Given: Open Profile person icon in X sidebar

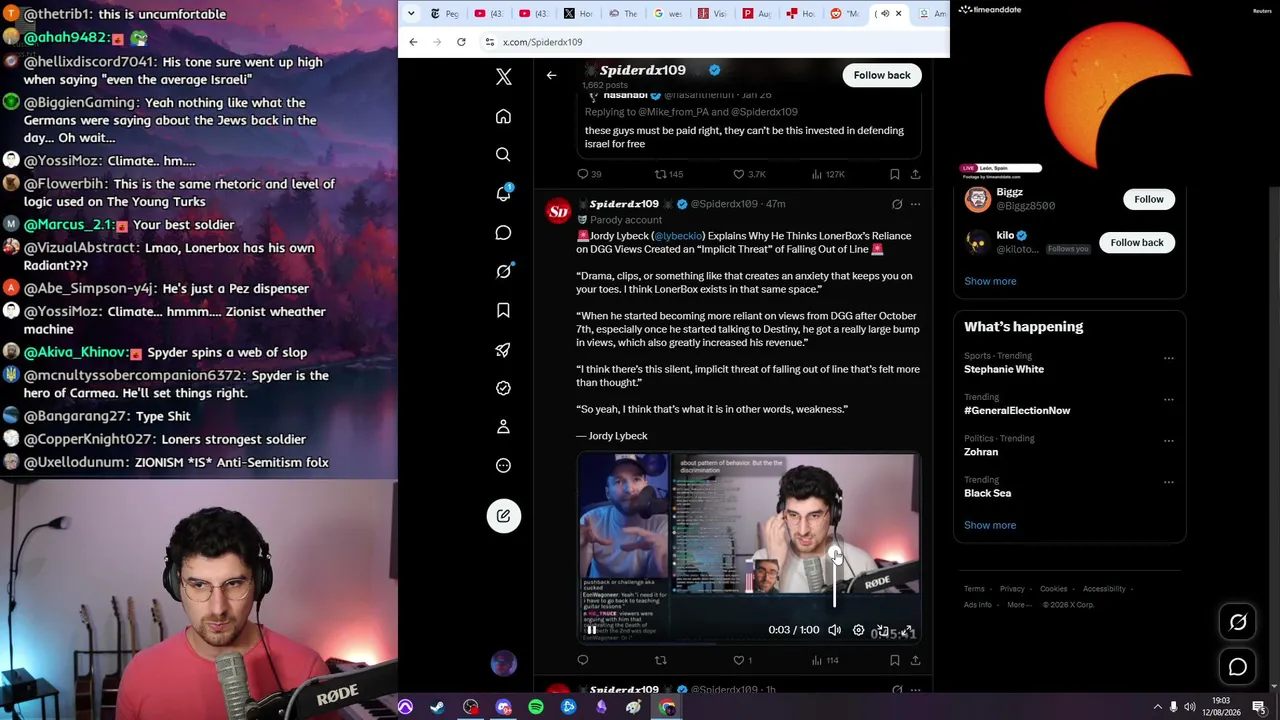Looking at the screenshot, I should 503,427.
